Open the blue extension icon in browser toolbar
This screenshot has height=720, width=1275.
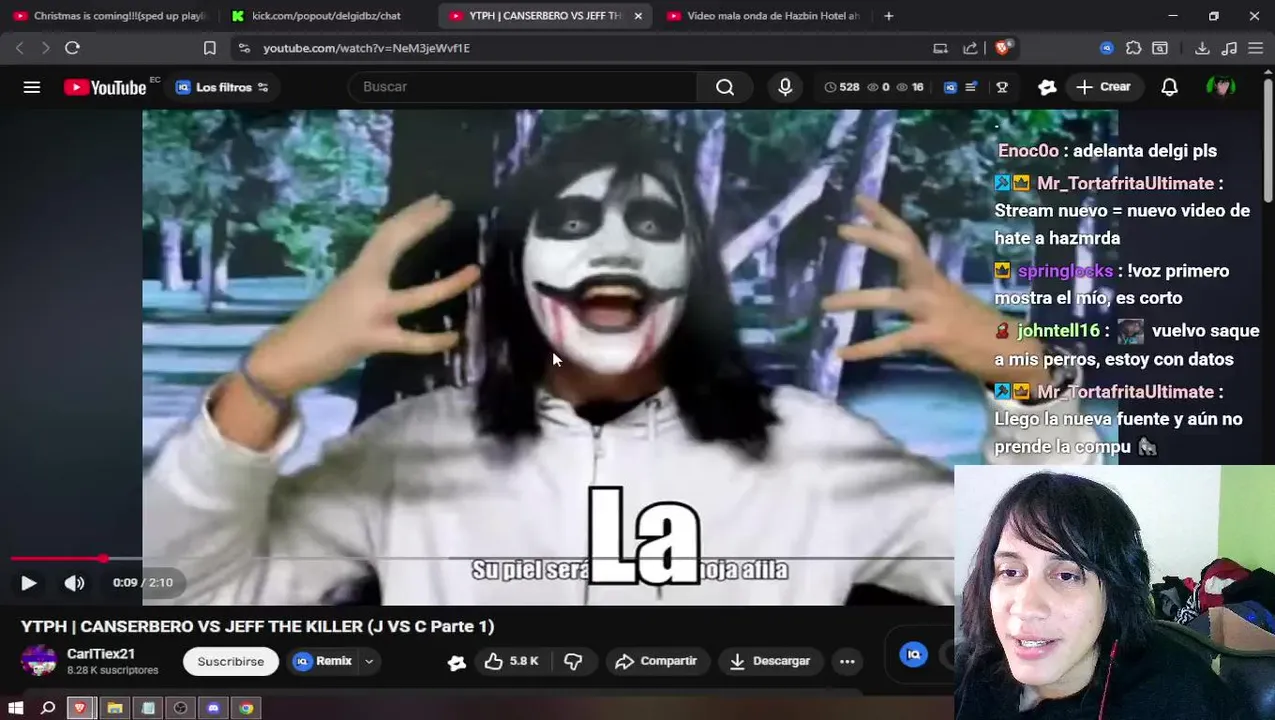click(1107, 47)
